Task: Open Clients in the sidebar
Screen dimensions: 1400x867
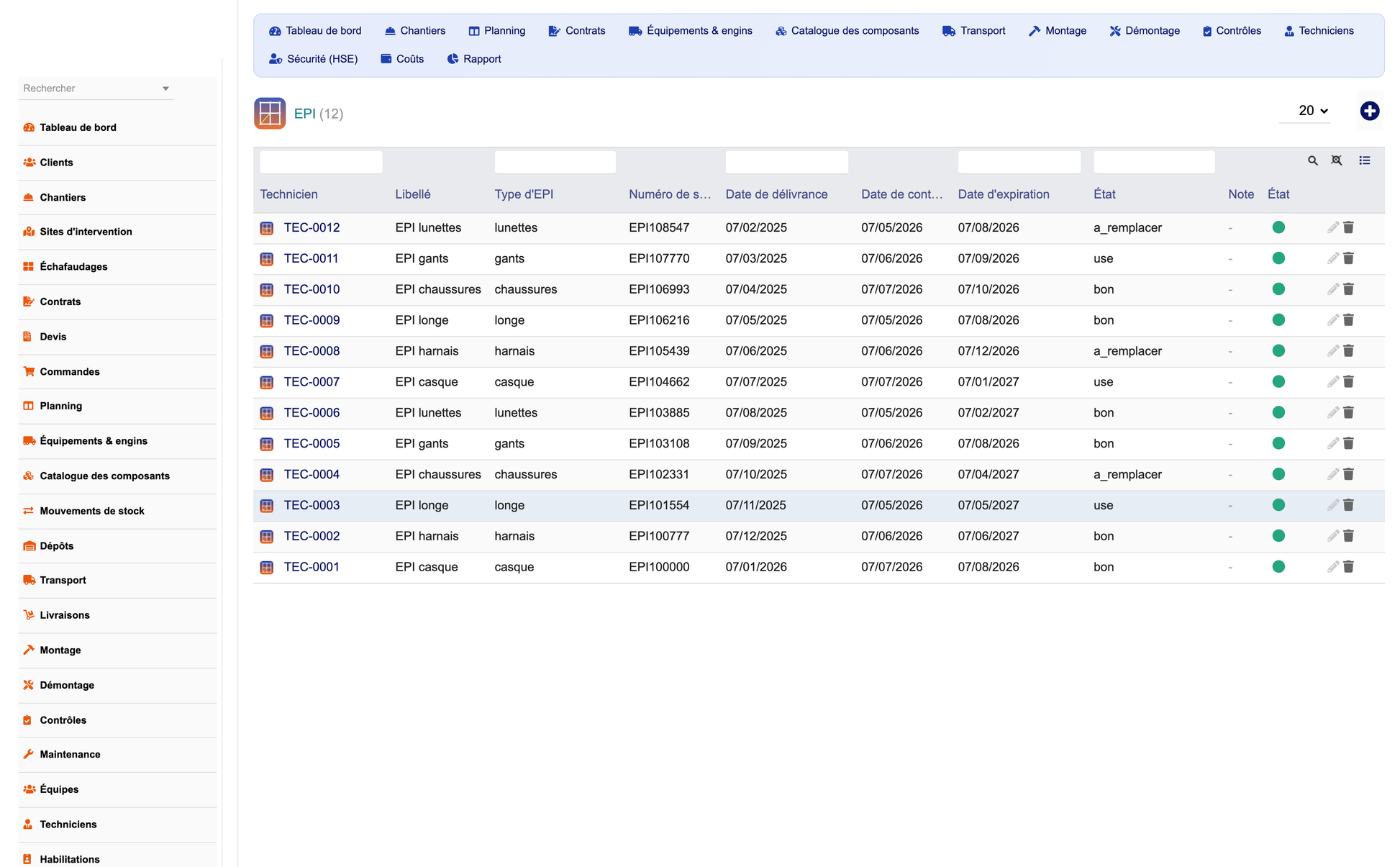Action: tap(117, 163)
